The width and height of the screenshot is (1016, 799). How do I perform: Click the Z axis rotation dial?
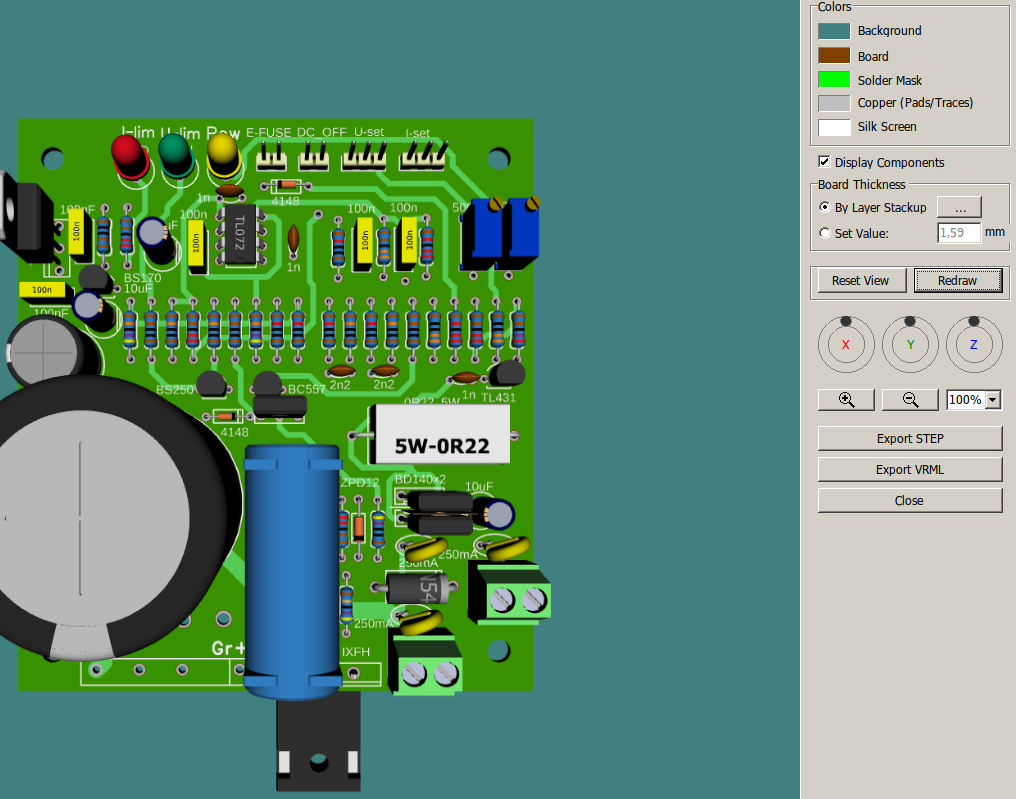pyautogui.click(x=974, y=344)
